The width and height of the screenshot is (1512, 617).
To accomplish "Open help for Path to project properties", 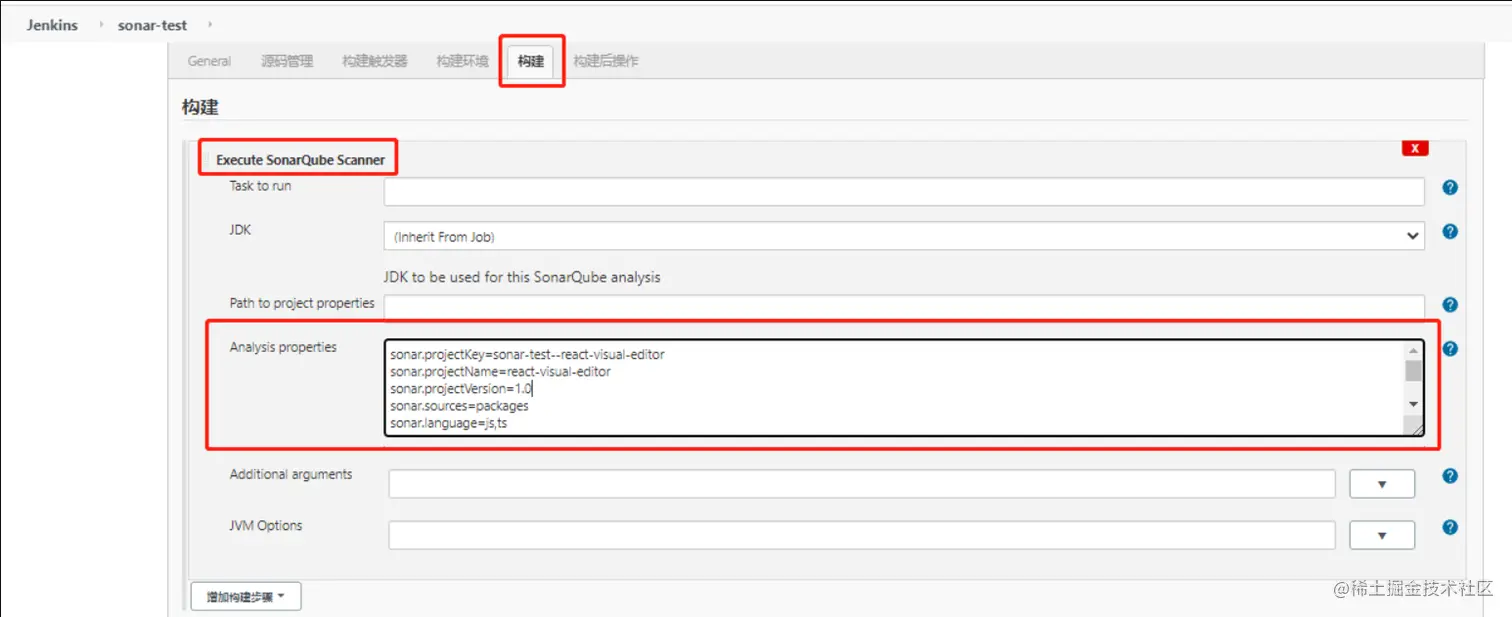I will (x=1450, y=305).
